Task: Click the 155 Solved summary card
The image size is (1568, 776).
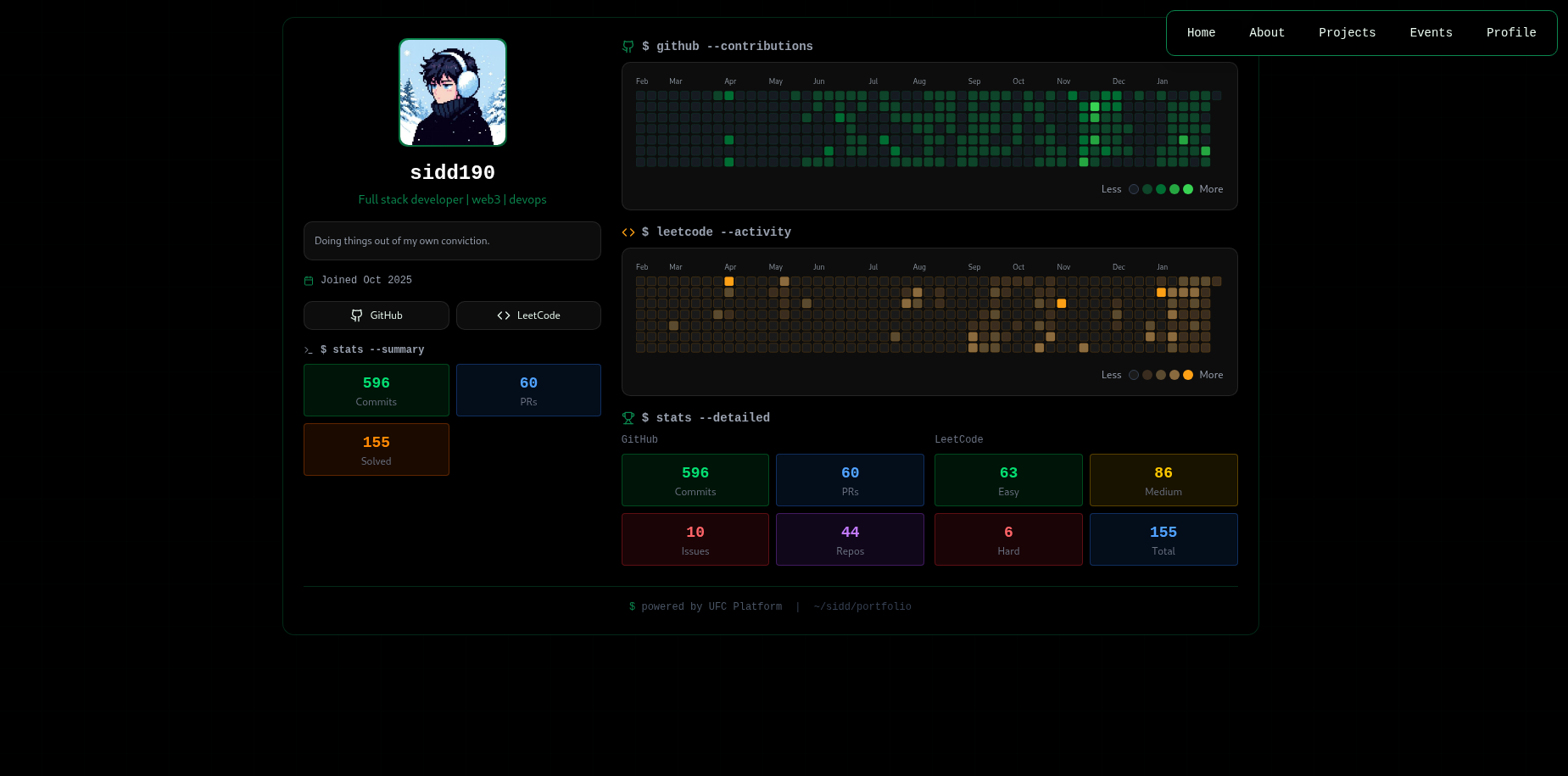Action: [377, 449]
